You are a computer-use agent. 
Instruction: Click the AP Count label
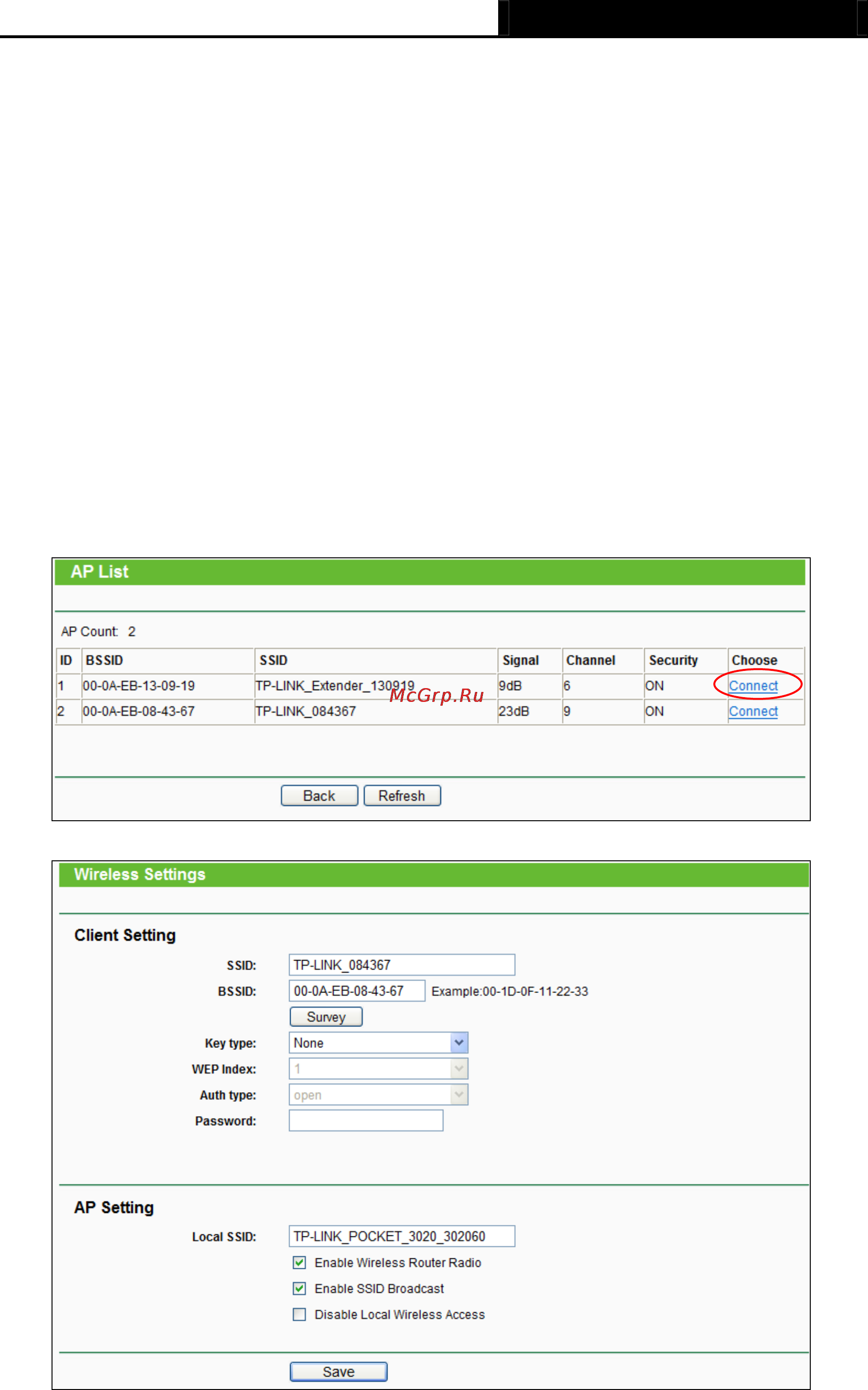(x=90, y=631)
